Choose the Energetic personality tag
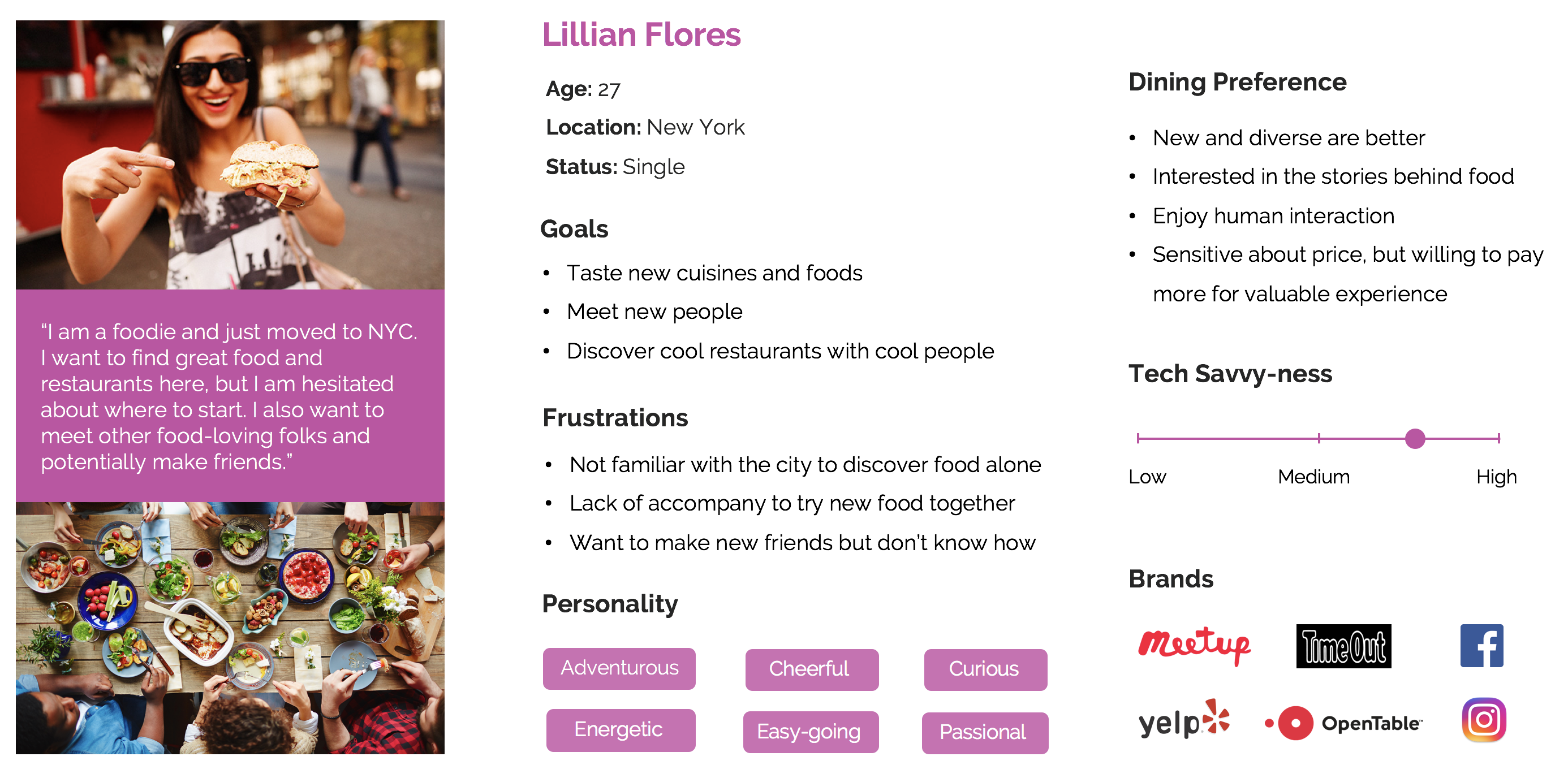 [621, 730]
